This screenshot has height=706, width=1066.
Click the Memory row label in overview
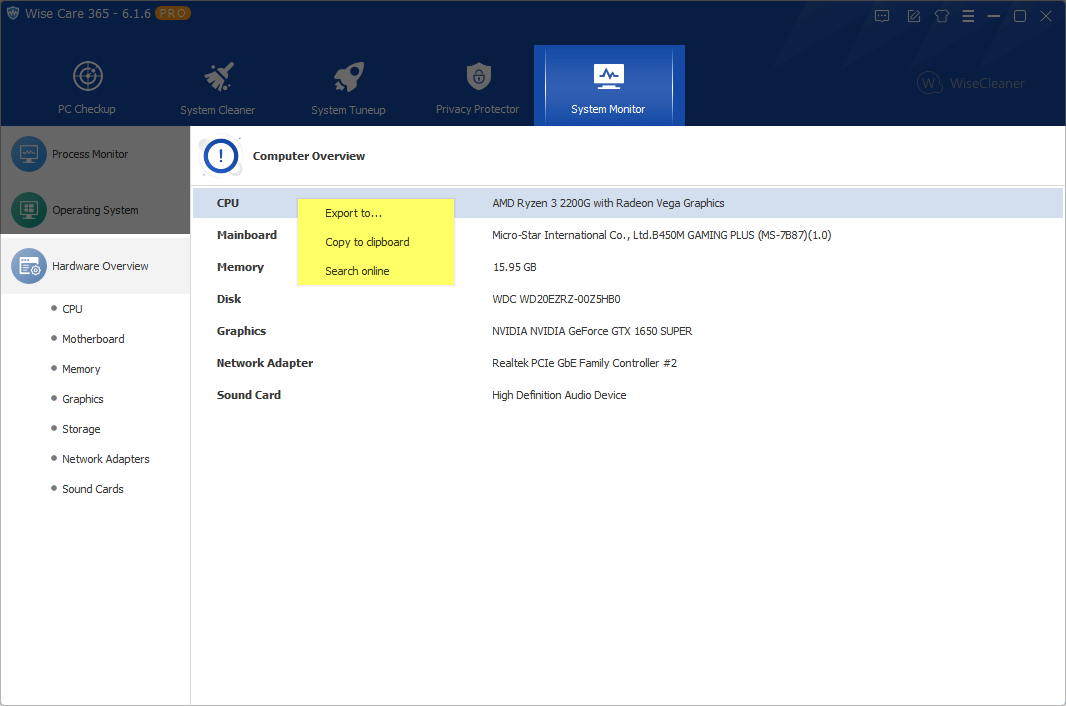[240, 267]
